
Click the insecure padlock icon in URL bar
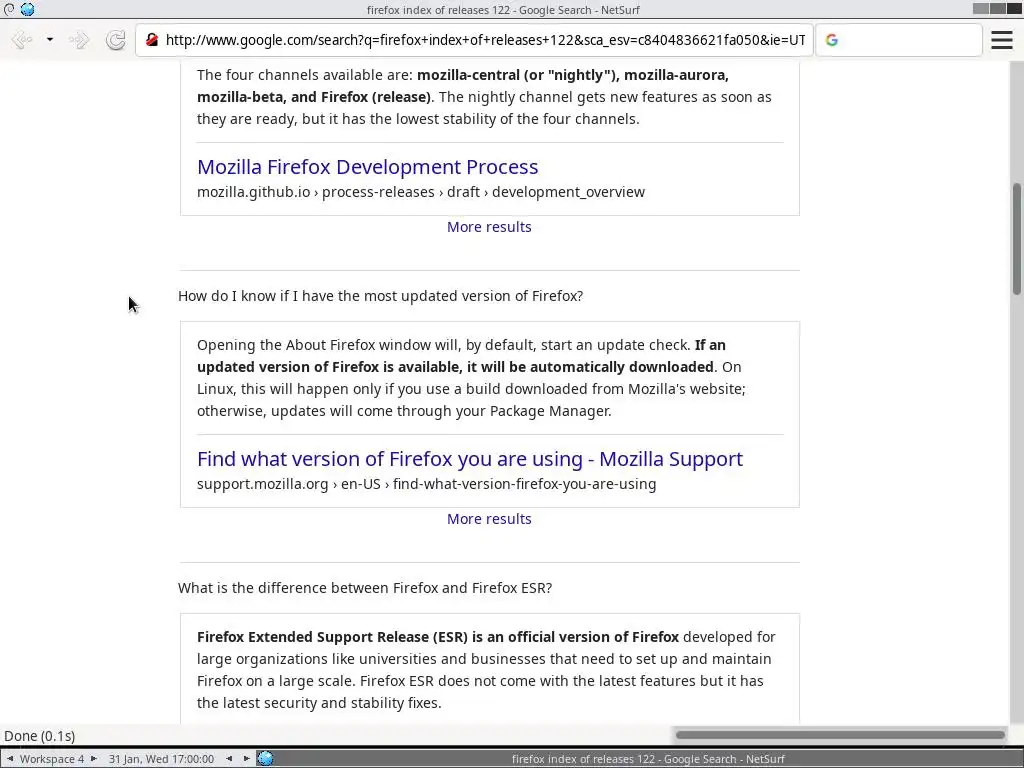click(152, 40)
